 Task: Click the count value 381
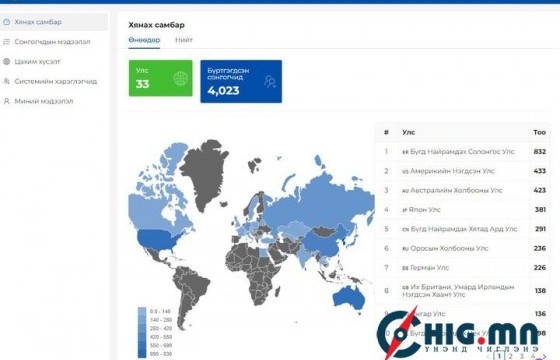(540, 210)
